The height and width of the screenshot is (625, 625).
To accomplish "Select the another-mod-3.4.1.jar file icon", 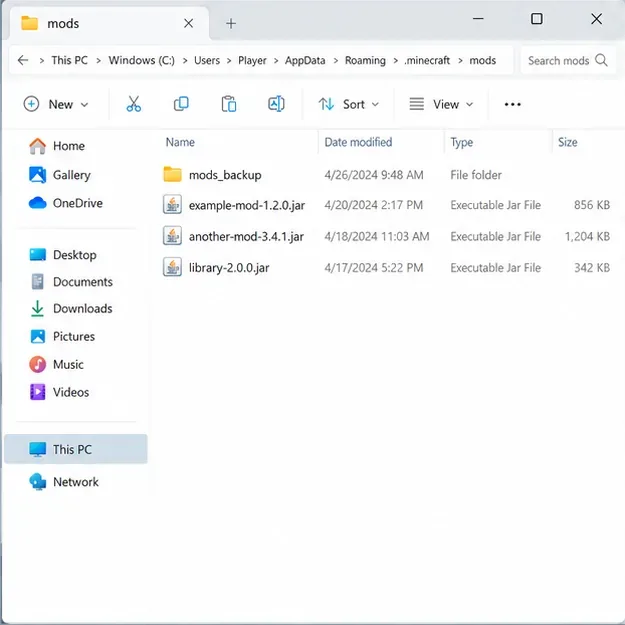I will pyautogui.click(x=172, y=236).
